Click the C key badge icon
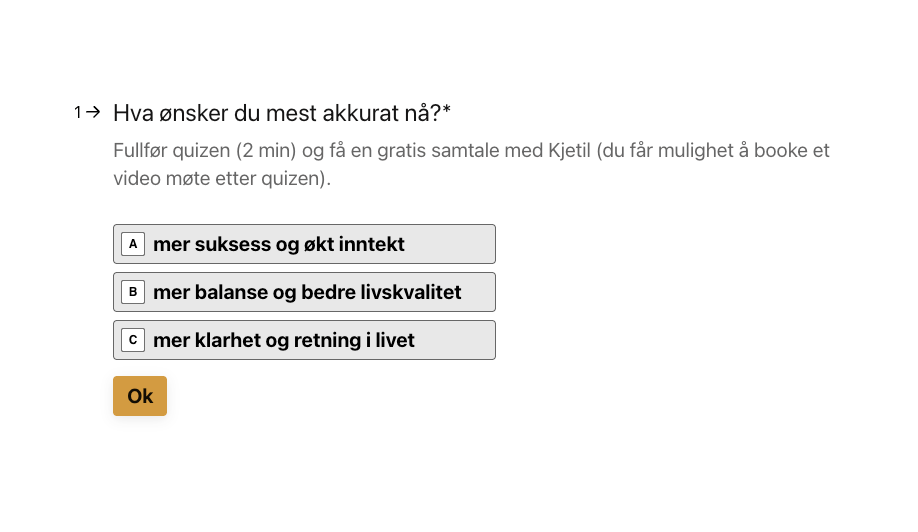Screen dimensions: 918x532 coord(133,340)
